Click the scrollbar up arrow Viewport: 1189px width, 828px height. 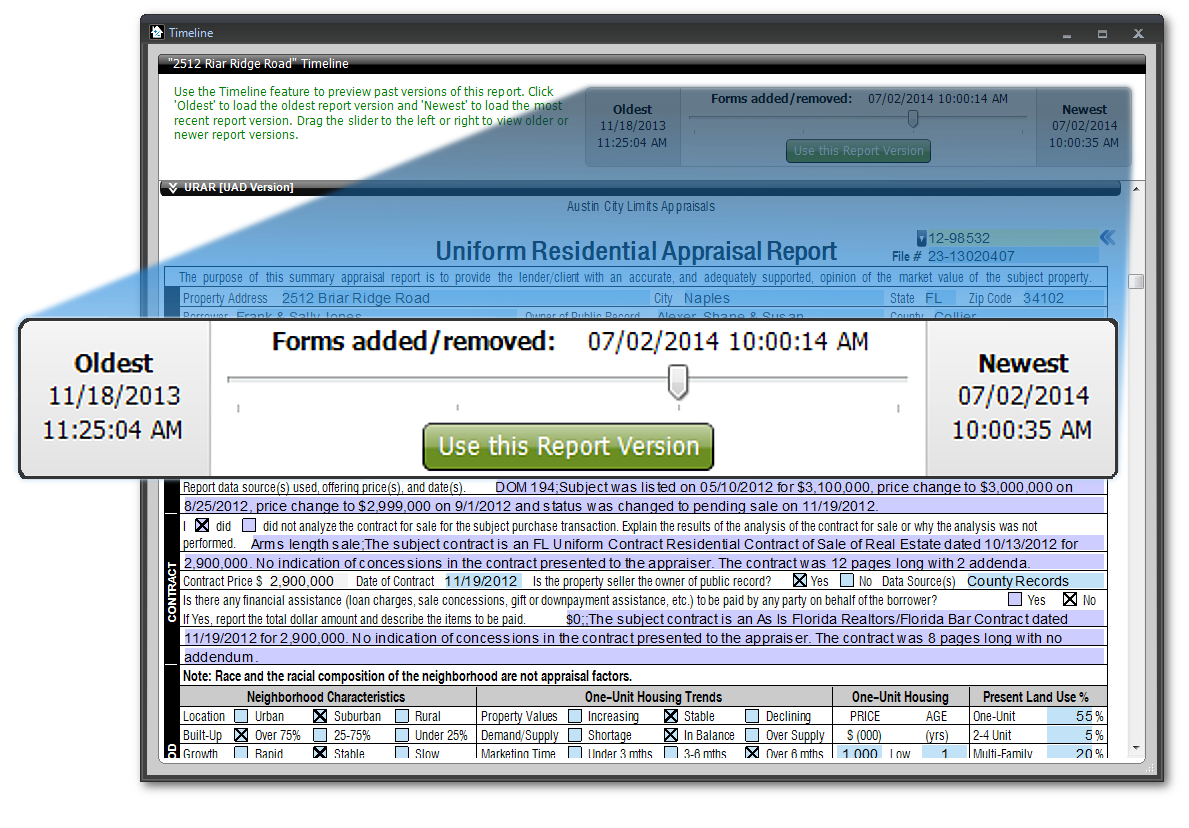pyautogui.click(x=1136, y=188)
